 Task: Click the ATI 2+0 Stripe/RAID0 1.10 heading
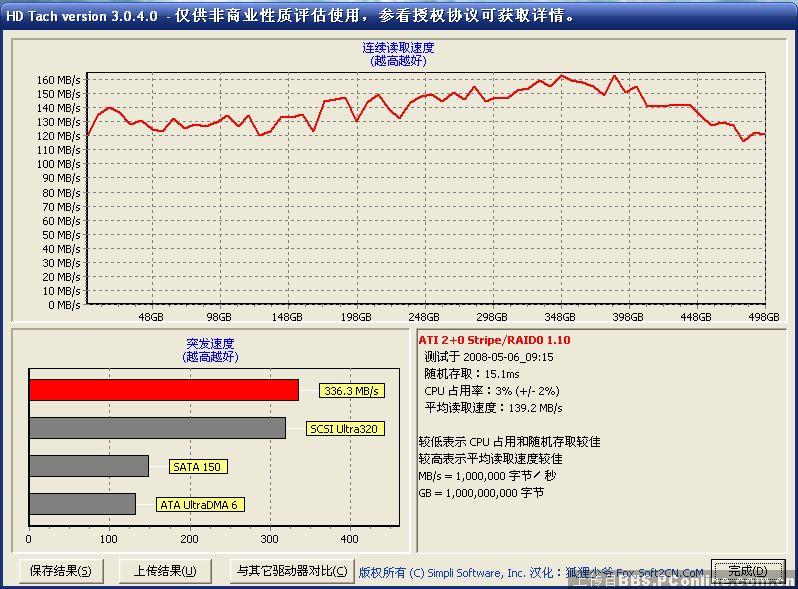tap(494, 340)
